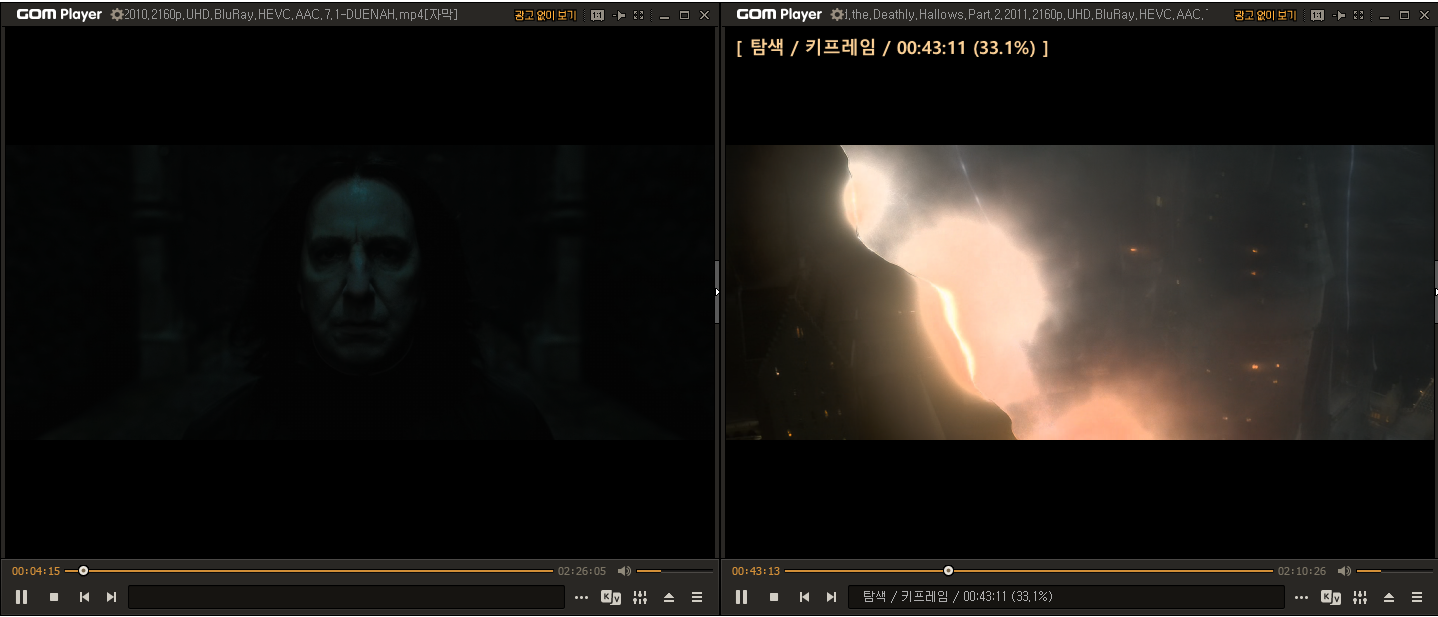Click the eject/open file icon in DUENAH.mp4 window
The image size is (1438, 617).
tap(669, 597)
